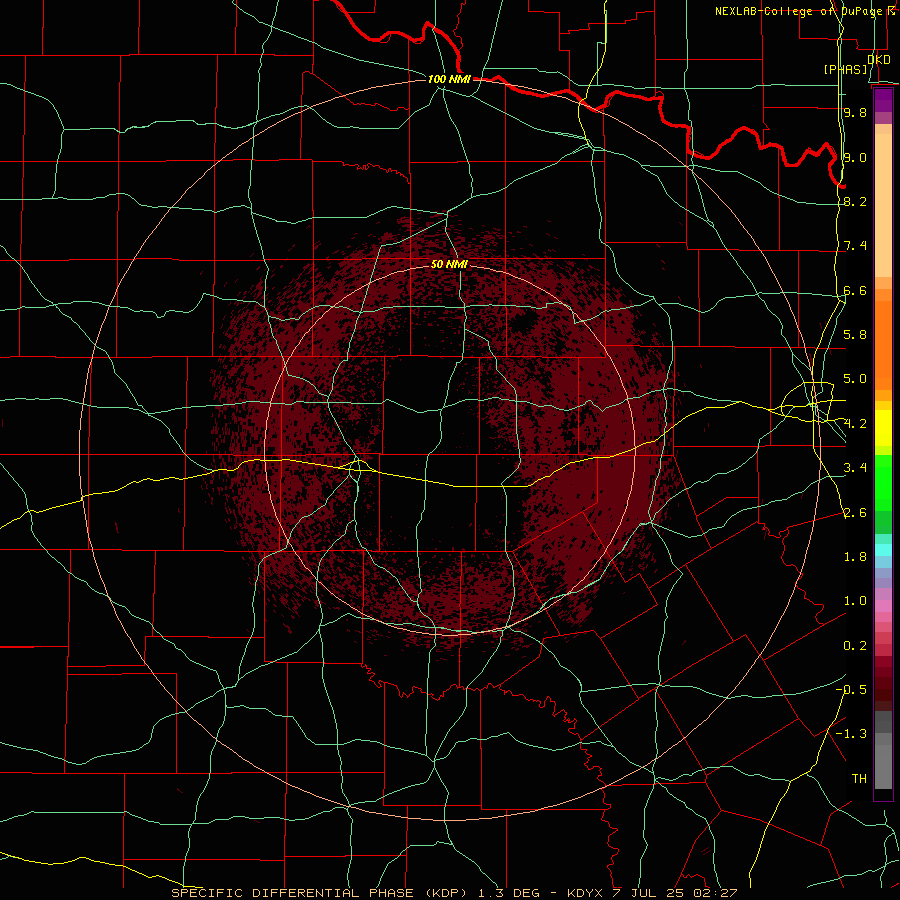Click the TH label on color scale
The height and width of the screenshot is (900, 900).
click(x=859, y=779)
